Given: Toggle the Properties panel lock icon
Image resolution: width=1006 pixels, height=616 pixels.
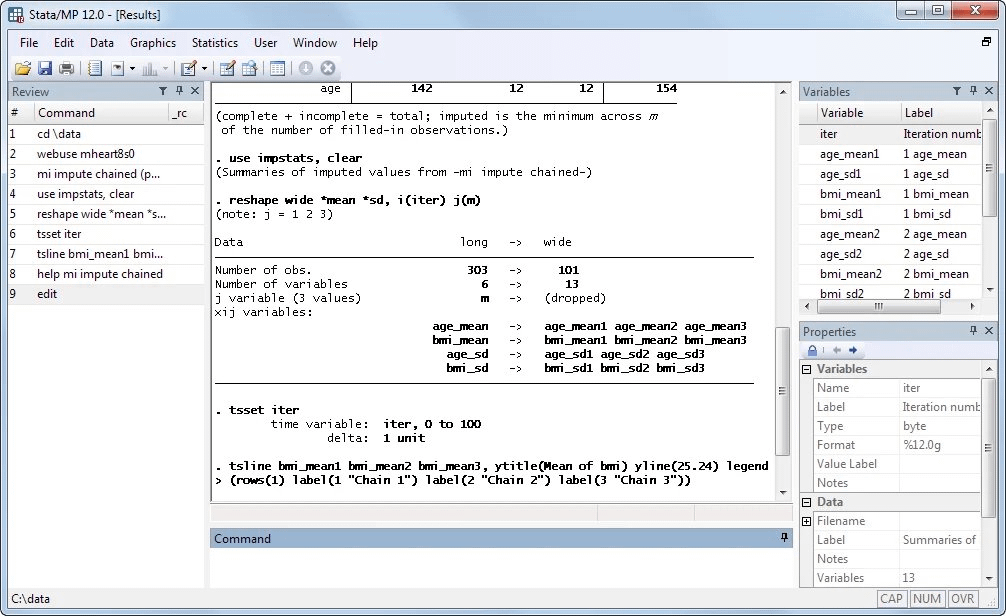Looking at the screenshot, I should point(812,350).
